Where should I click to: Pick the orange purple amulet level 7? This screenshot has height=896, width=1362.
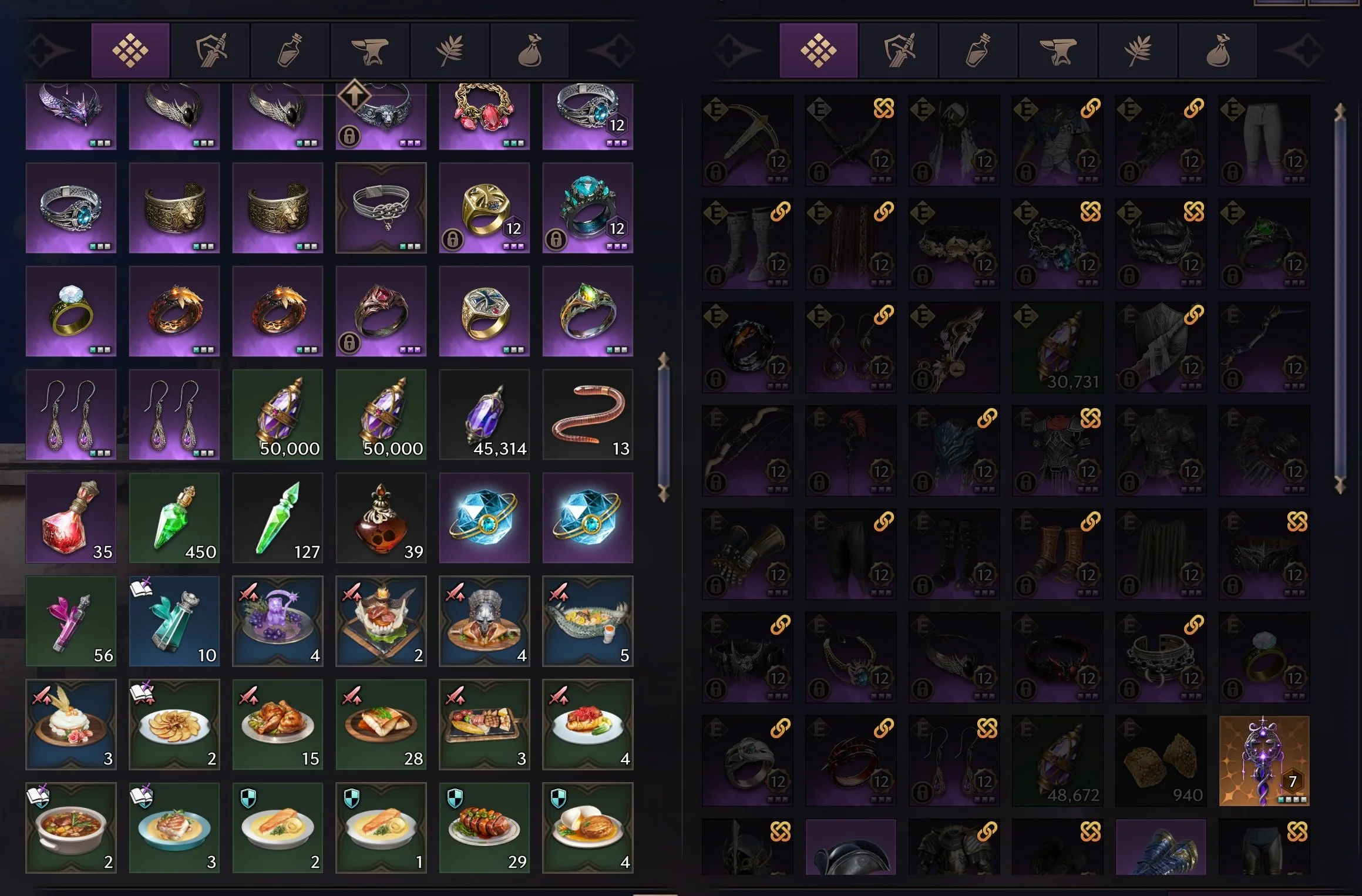[x=1264, y=761]
